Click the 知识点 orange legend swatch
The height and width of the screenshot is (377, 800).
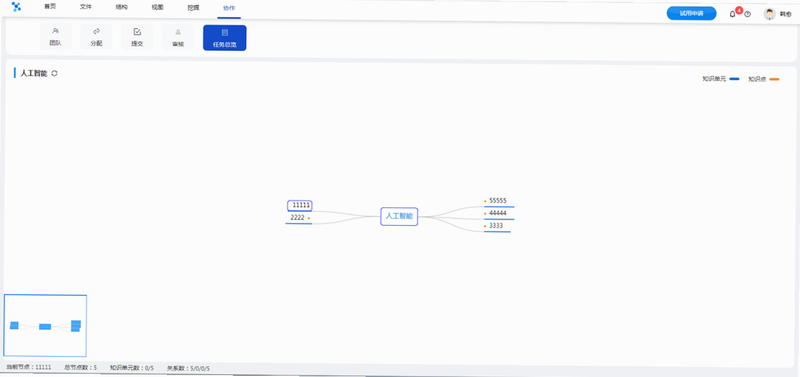click(x=774, y=79)
